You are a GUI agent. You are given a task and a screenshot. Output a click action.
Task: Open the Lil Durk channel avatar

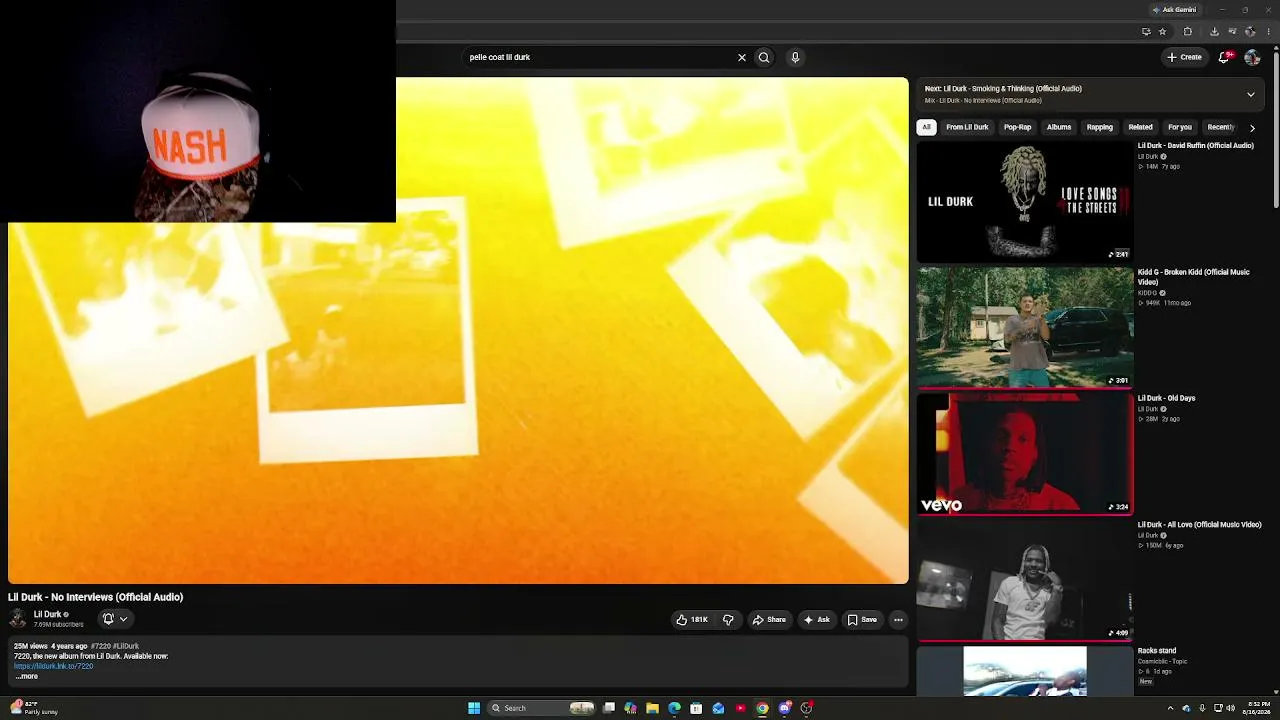18,619
